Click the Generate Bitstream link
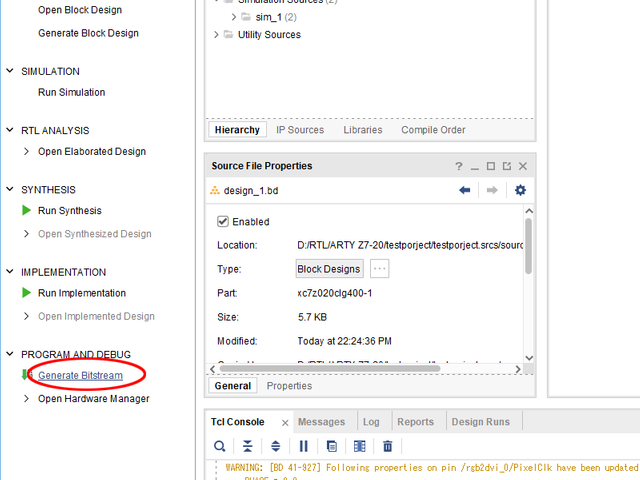 81,375
